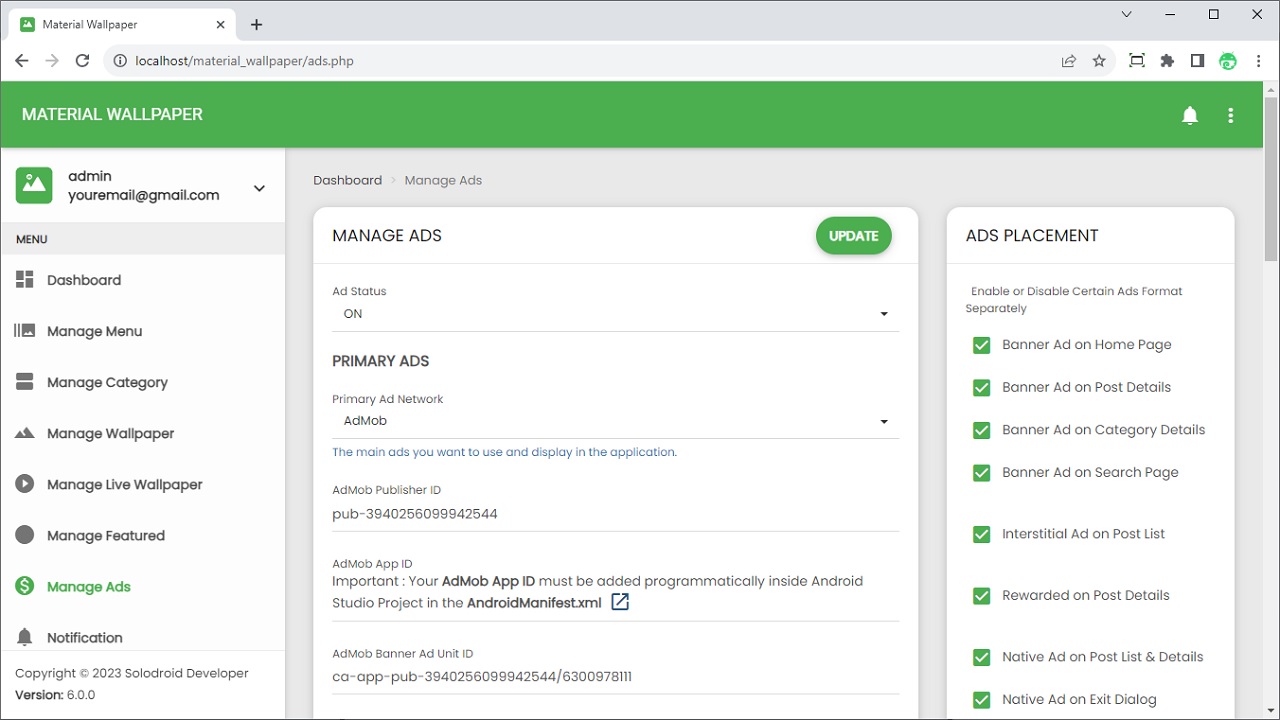Go to Manage Wallpaper menu item
1280x720 pixels.
(x=110, y=433)
